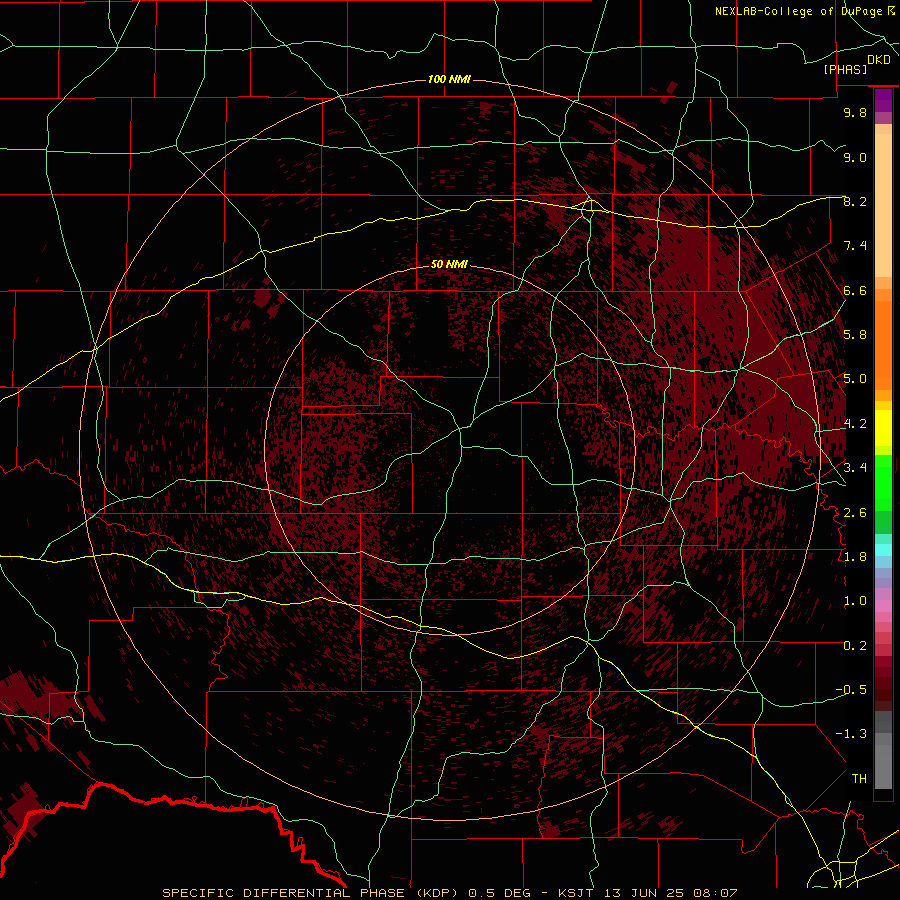Click the 9.8 value on color scale
The width and height of the screenshot is (900, 900).
[x=855, y=112]
